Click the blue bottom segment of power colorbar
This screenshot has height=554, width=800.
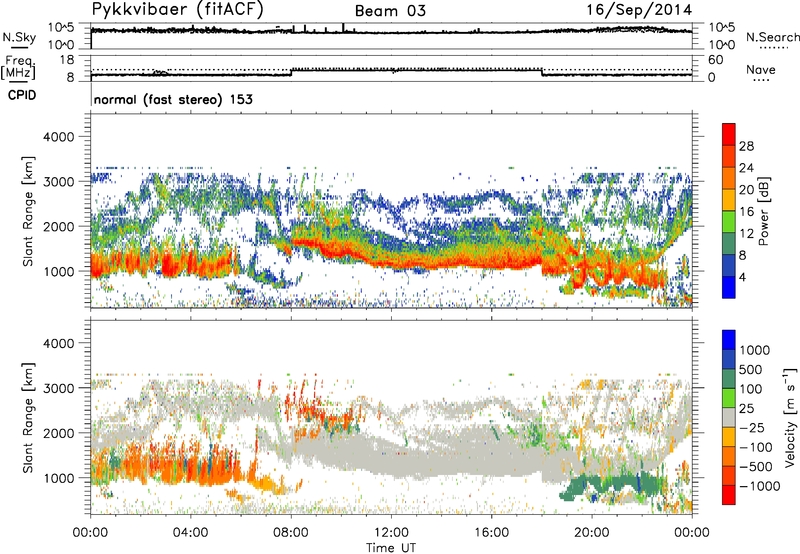click(729, 287)
